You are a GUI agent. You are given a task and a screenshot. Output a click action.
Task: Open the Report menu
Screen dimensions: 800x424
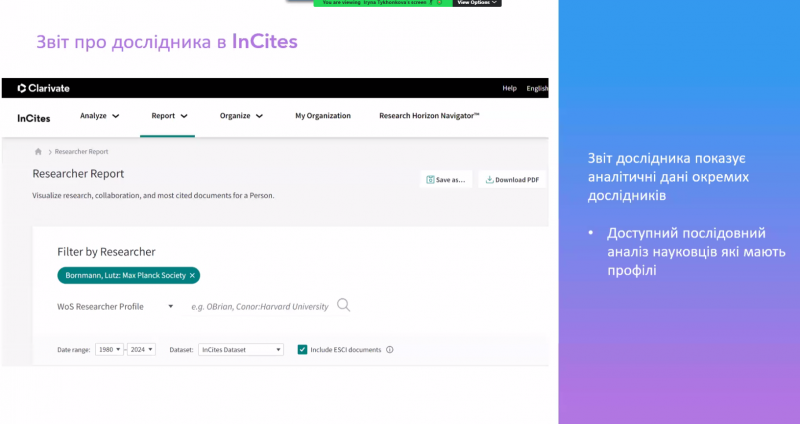[169, 116]
